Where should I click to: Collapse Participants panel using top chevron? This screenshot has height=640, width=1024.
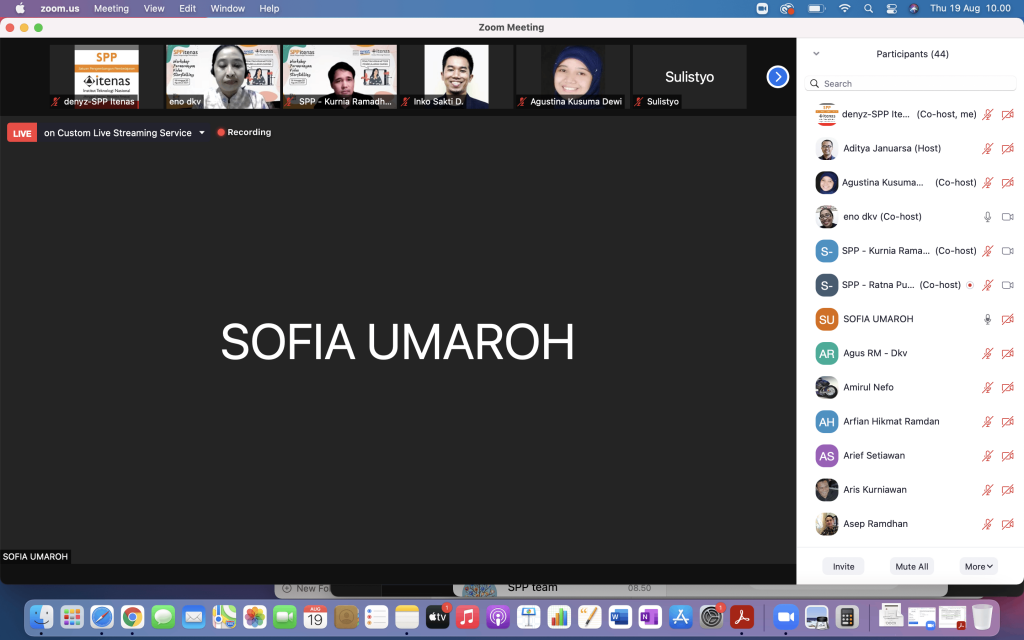click(x=816, y=54)
